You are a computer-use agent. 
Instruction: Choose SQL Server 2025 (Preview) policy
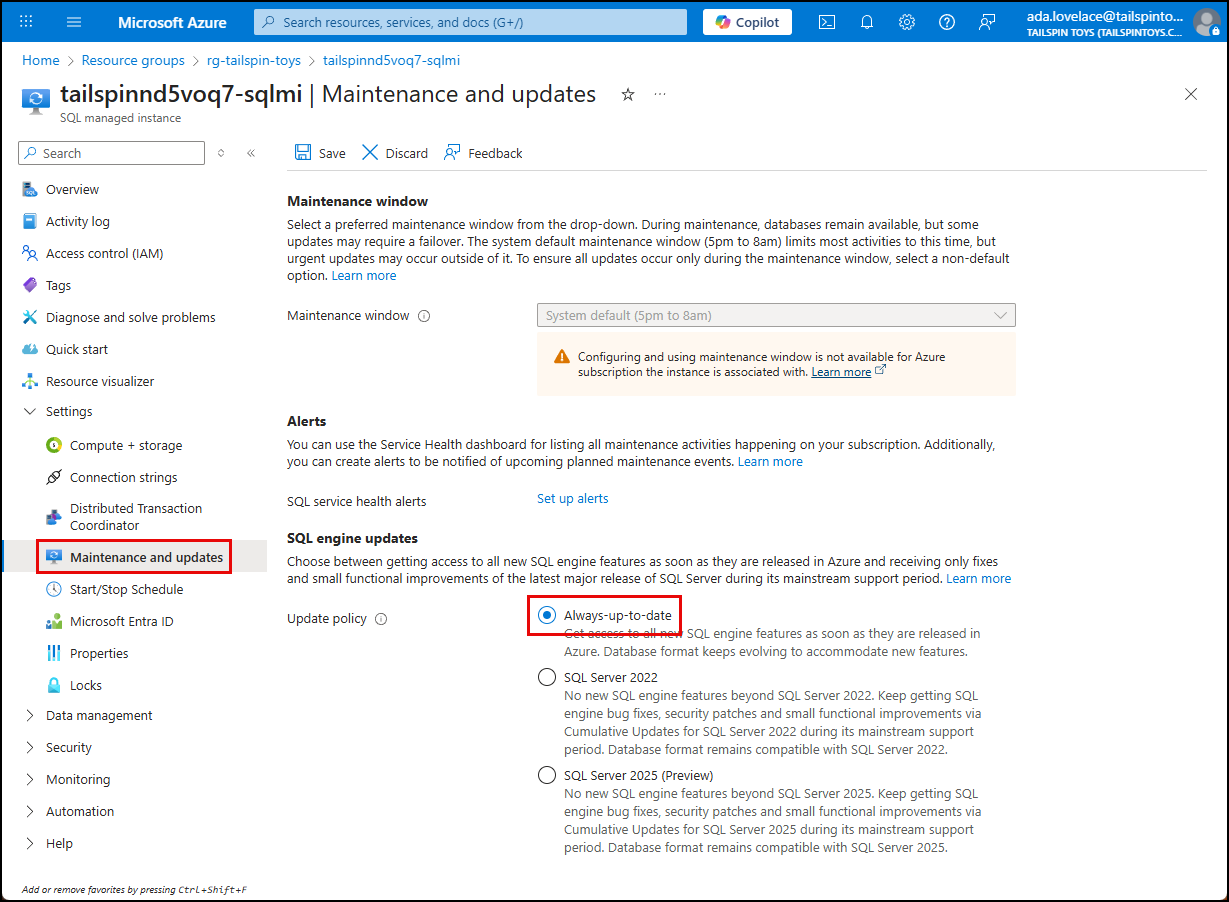click(546, 774)
